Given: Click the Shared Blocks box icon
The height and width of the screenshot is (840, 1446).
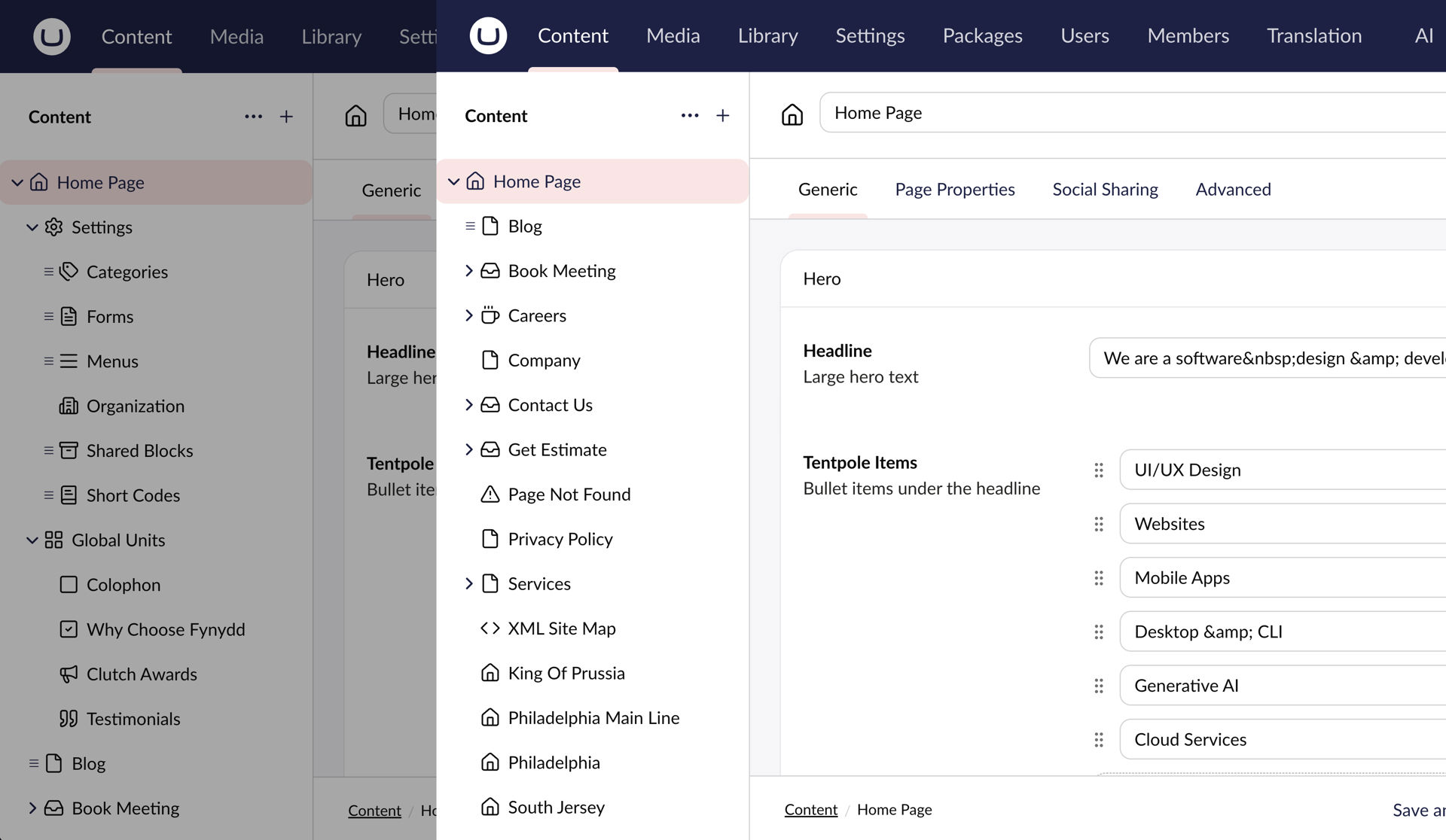Looking at the screenshot, I should tap(69, 451).
